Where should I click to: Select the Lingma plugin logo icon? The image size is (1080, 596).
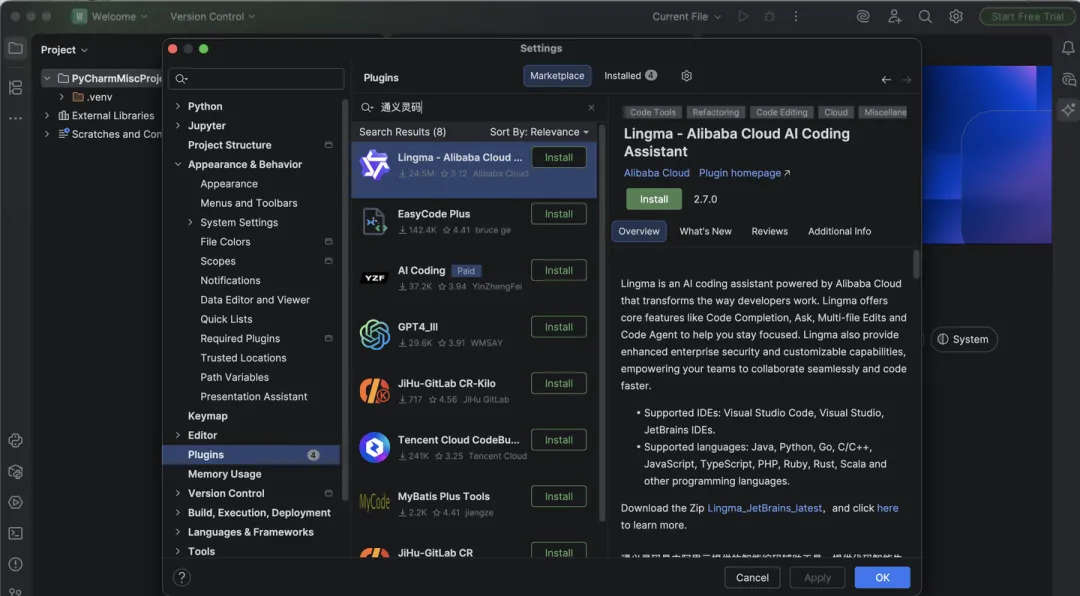375,165
